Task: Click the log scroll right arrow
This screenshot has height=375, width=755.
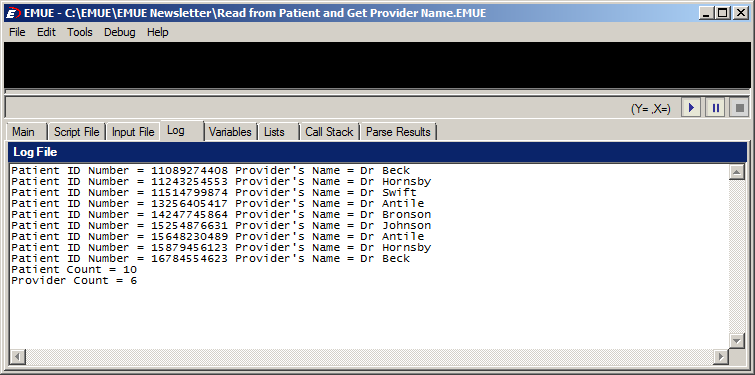Action: 721,357
